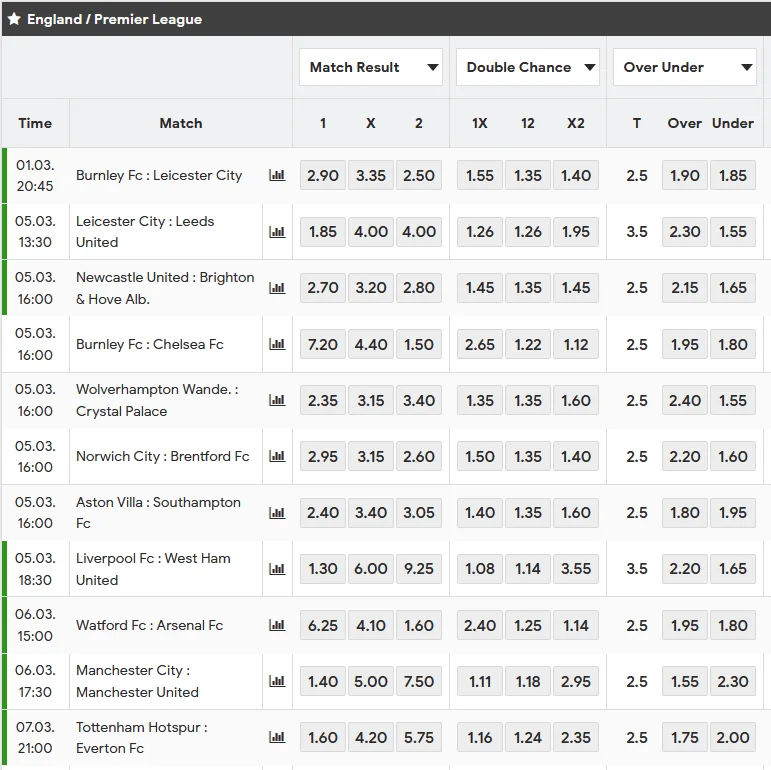The height and width of the screenshot is (770, 771).
Task: Pick X2 odds 1.12 for Burnley vs Chelsea
Action: [576, 344]
